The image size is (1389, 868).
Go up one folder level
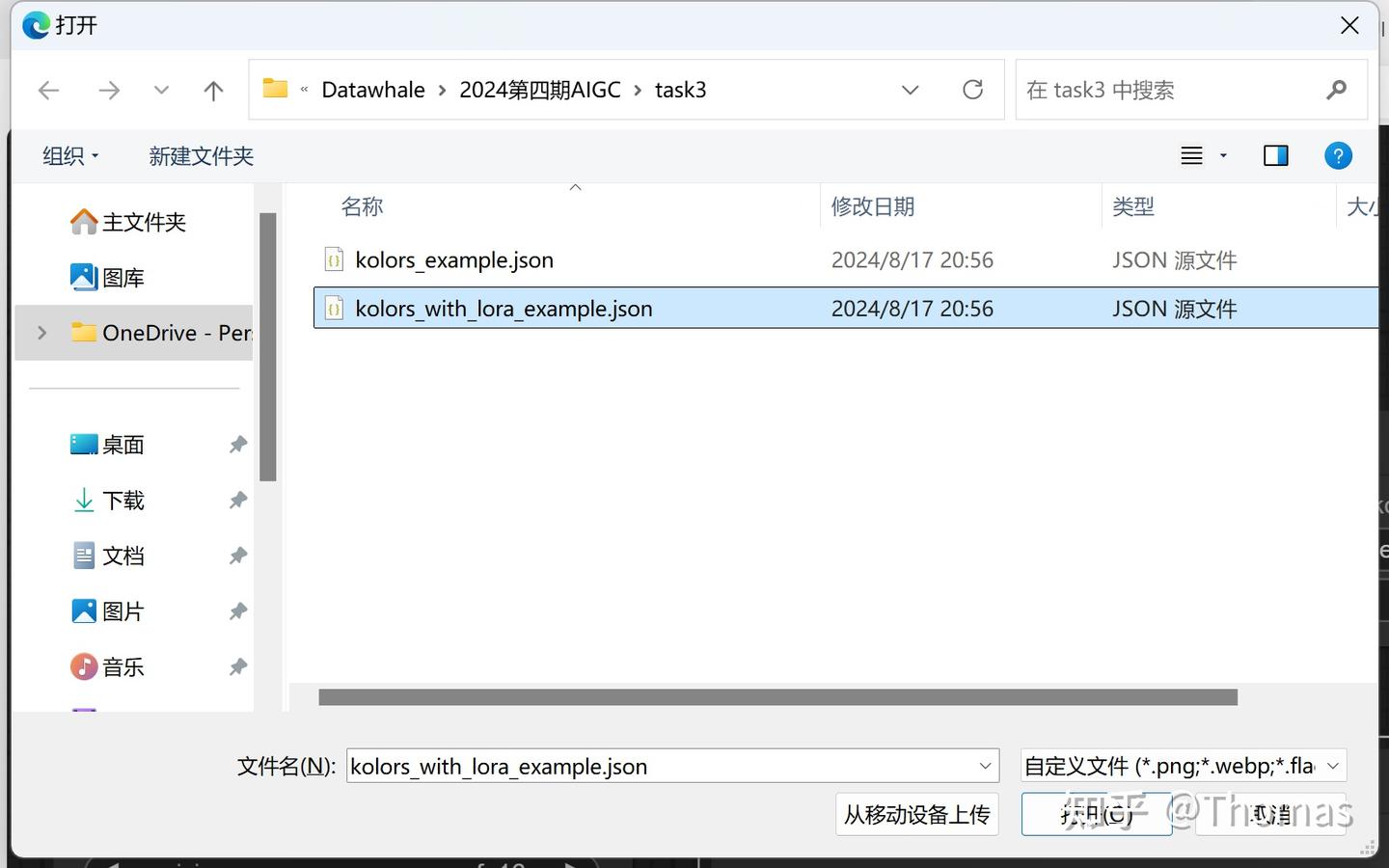(x=213, y=90)
